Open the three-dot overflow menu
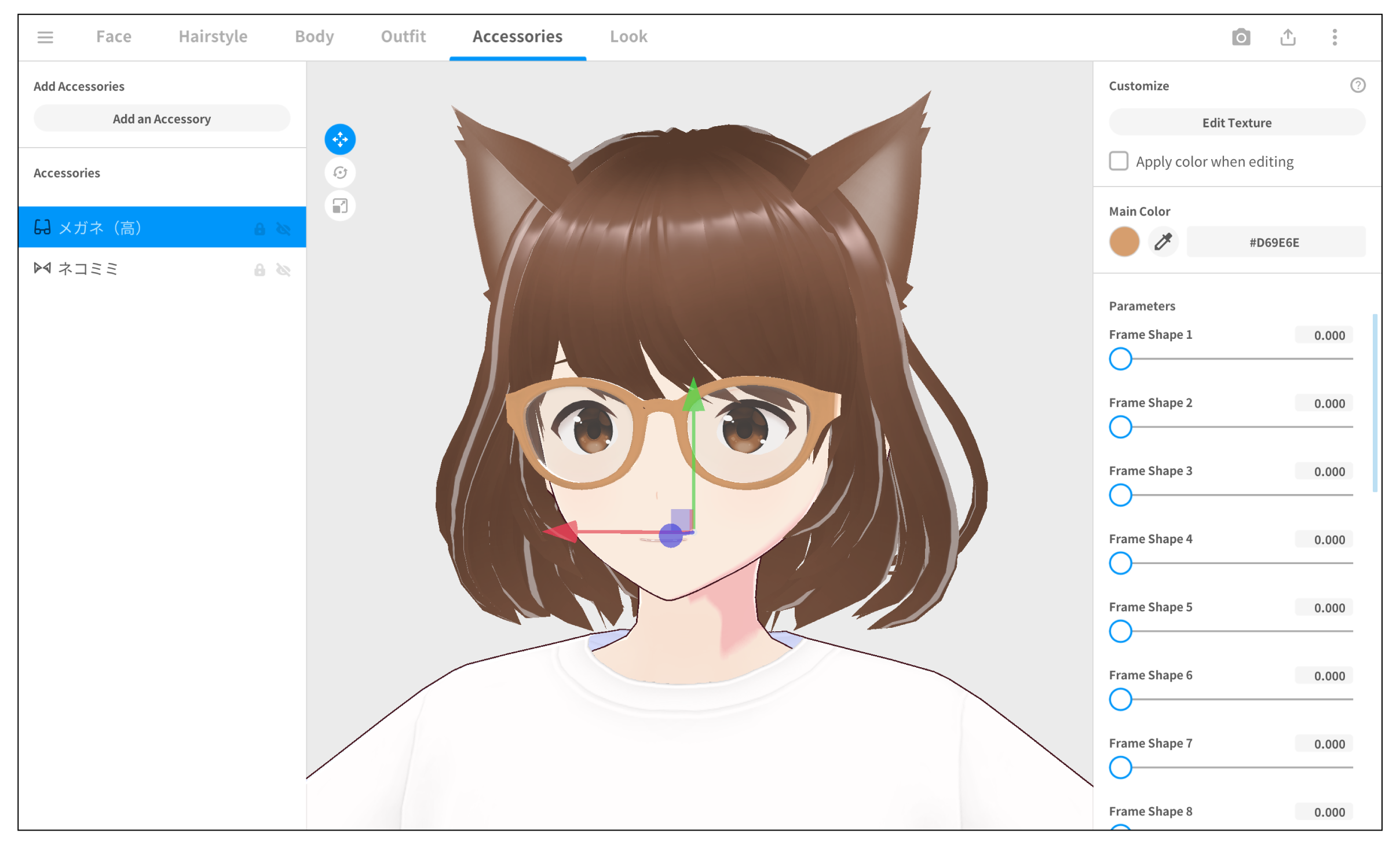Image resolution: width=1400 pixels, height=845 pixels. 1334,37
